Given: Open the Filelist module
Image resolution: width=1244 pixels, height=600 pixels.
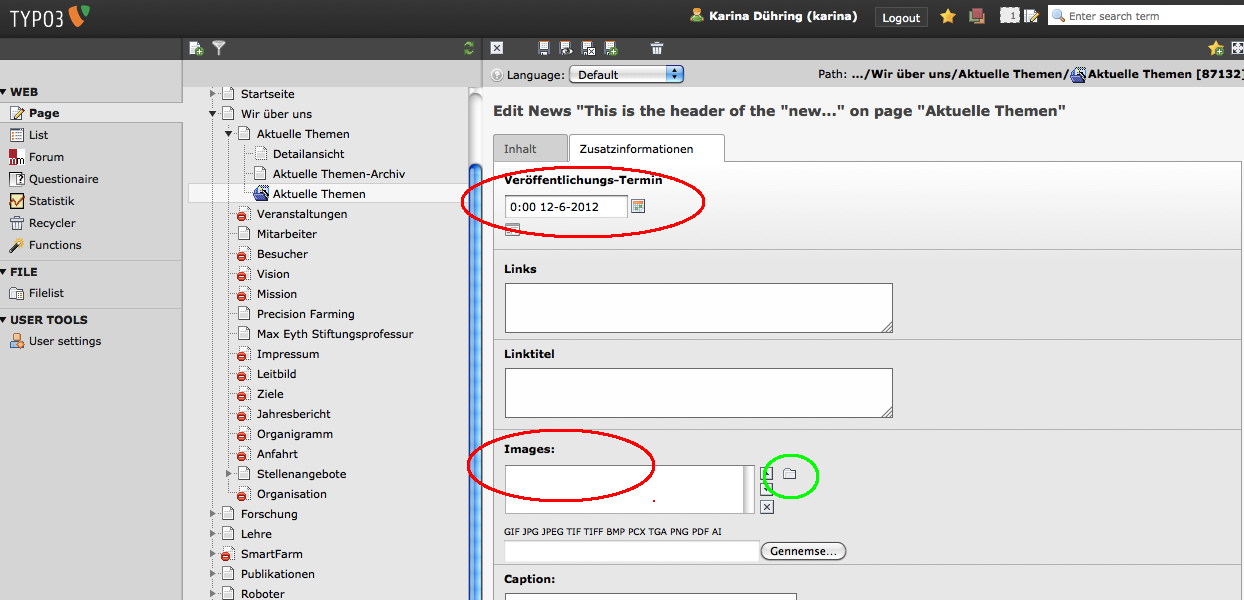Looking at the screenshot, I should click(x=46, y=293).
